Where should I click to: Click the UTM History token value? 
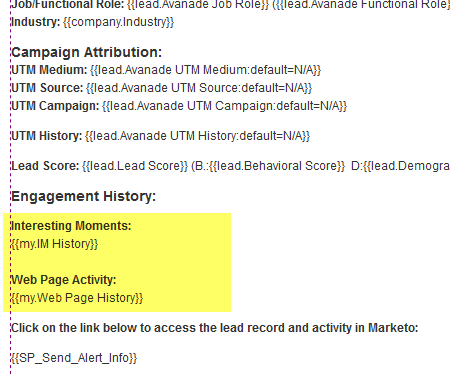[197, 136]
